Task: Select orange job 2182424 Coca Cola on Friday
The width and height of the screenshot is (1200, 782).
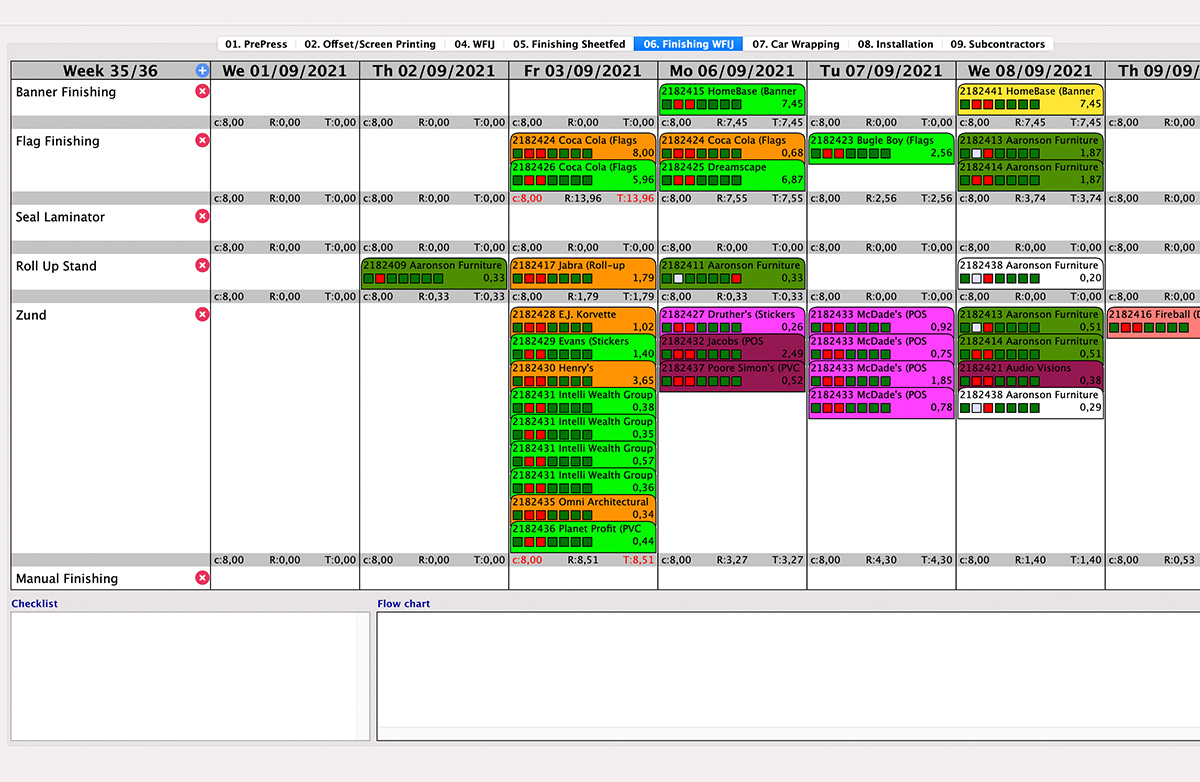Action: coord(583,147)
